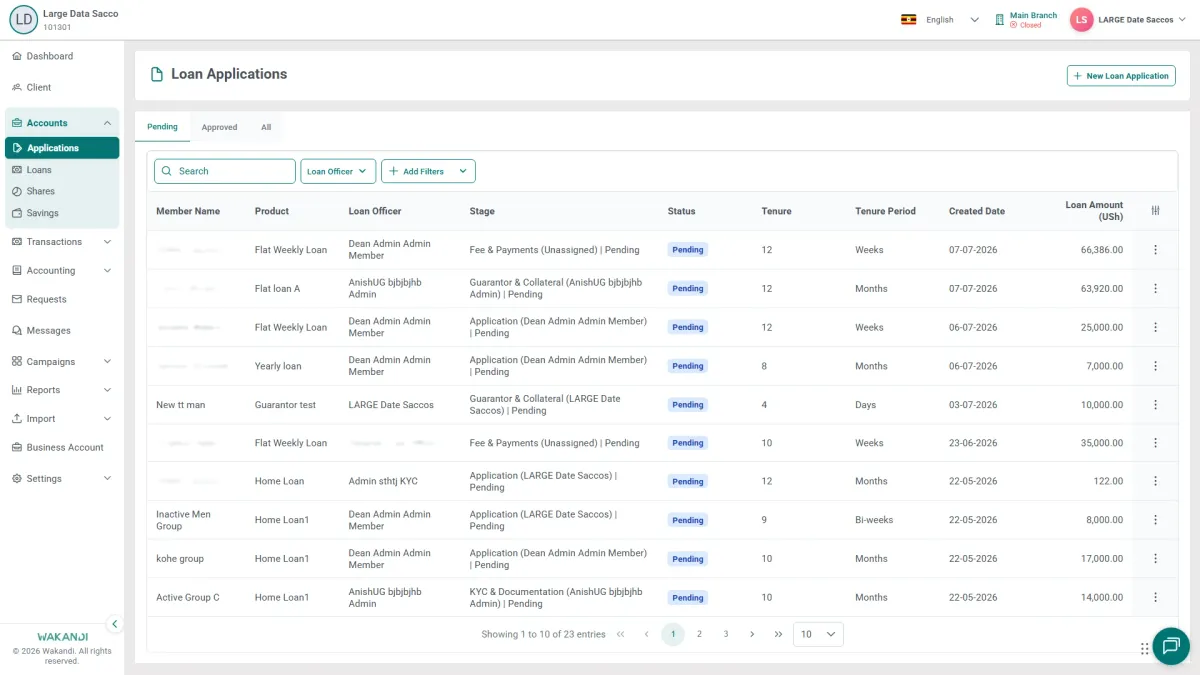
Task: Switch to the Approved tab
Action: tap(219, 127)
